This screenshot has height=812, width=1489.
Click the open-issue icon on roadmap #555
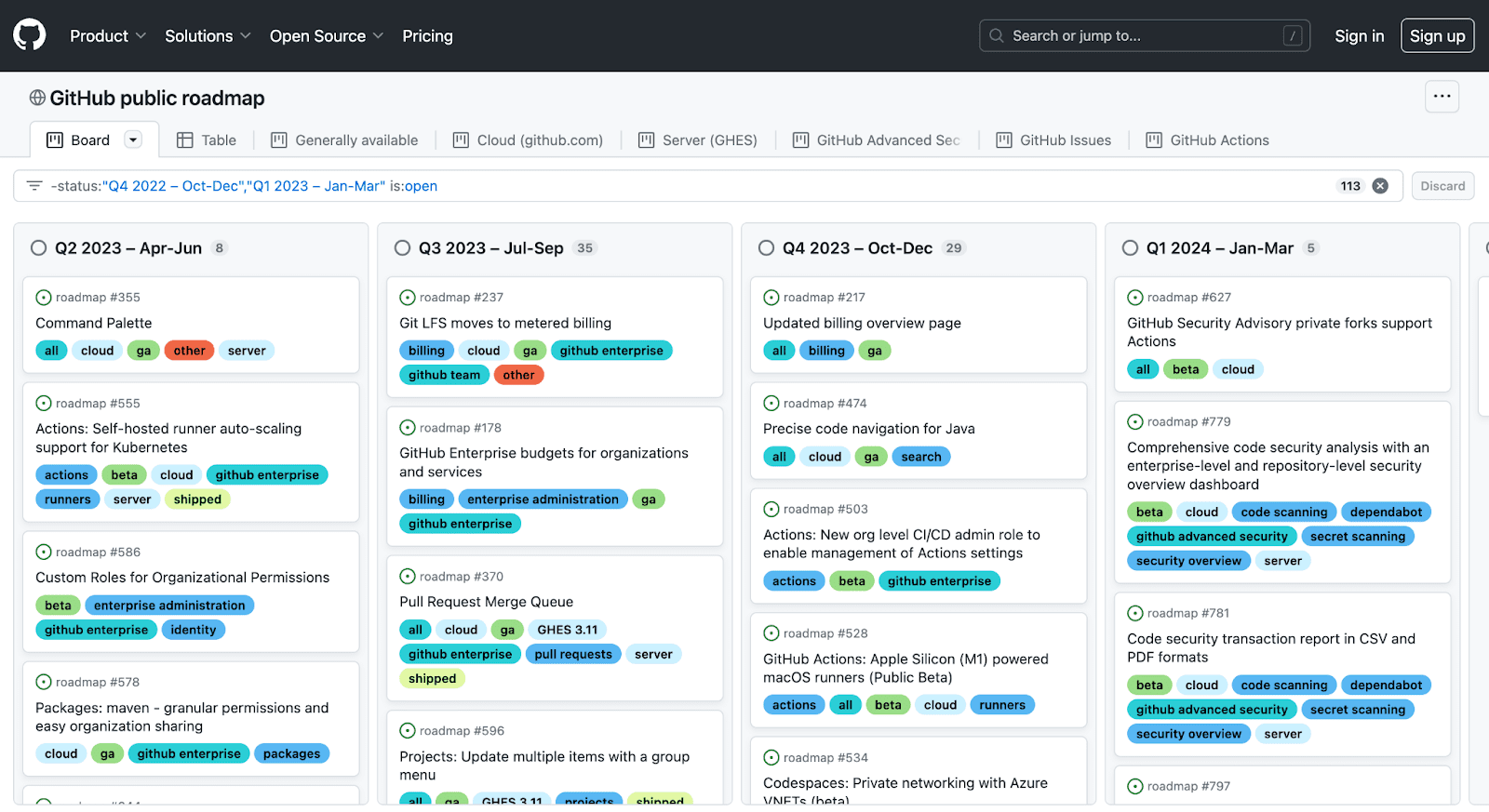44,404
